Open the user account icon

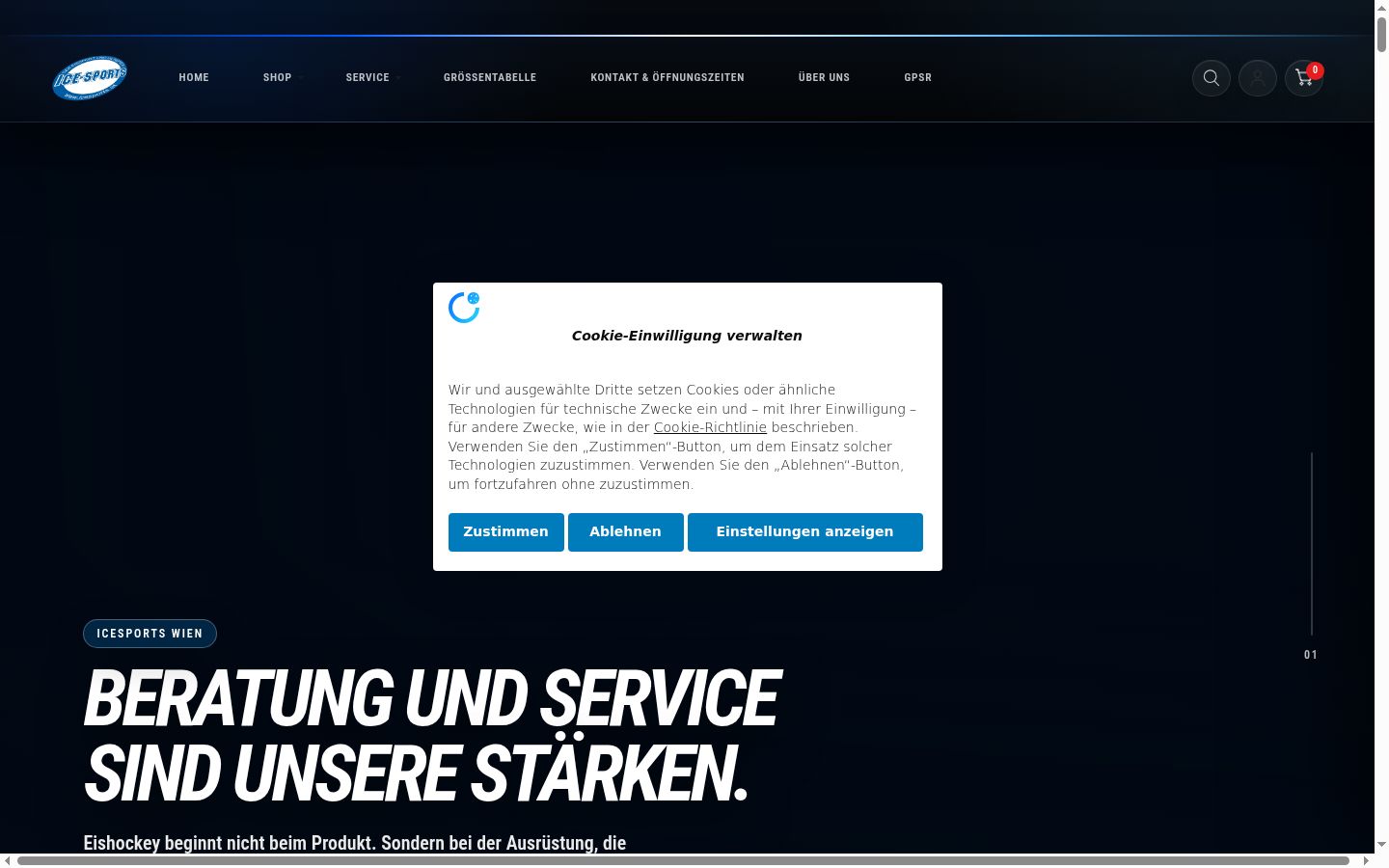(x=1258, y=78)
